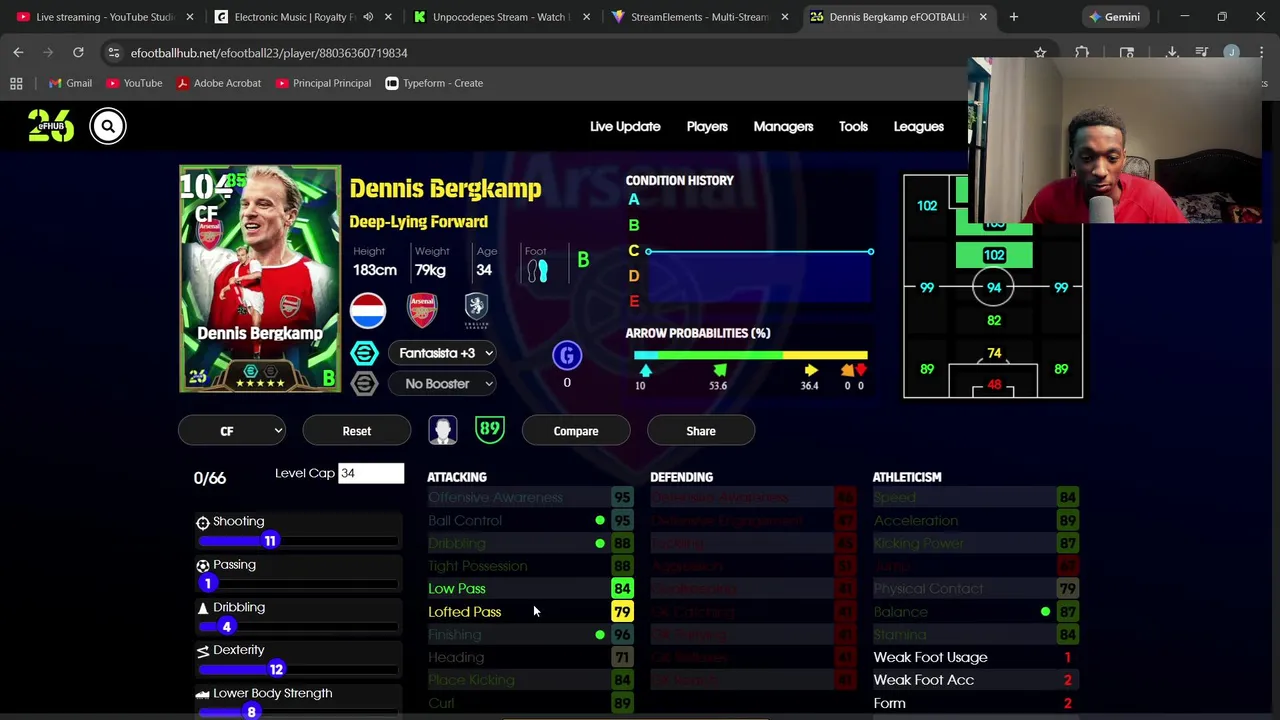1280x720 pixels.
Task: Click the Dribbling slider handle at 4
Action: point(227,627)
